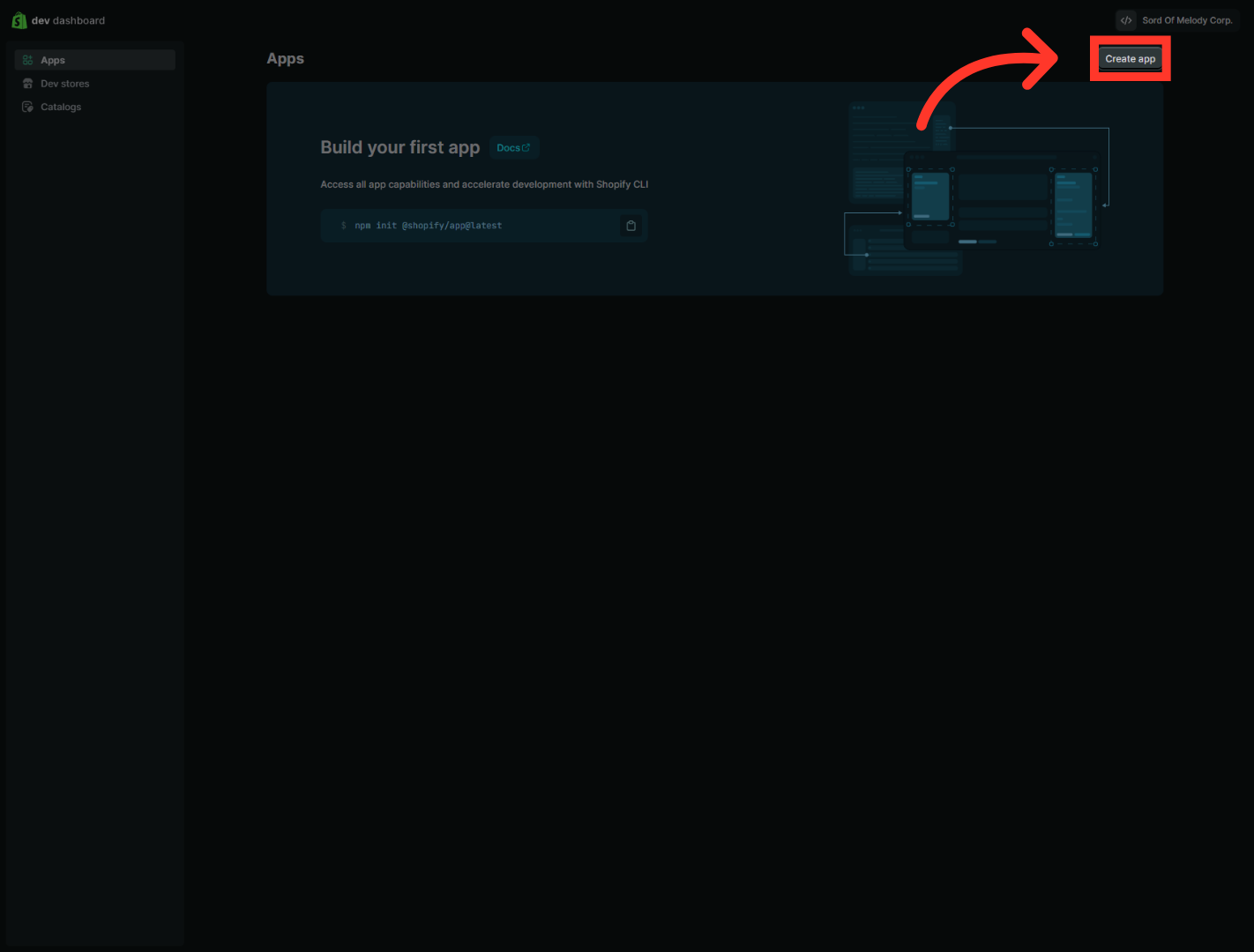This screenshot has width=1254, height=952.
Task: Open the Apps section in the sidebar
Action: pos(95,60)
